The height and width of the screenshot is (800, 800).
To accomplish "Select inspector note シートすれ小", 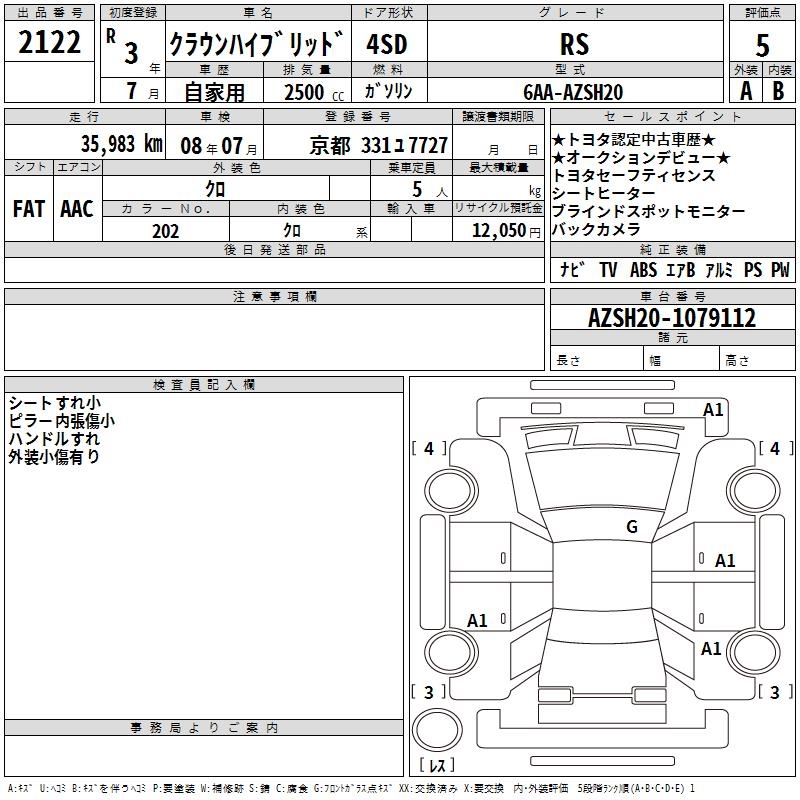I will (55, 403).
